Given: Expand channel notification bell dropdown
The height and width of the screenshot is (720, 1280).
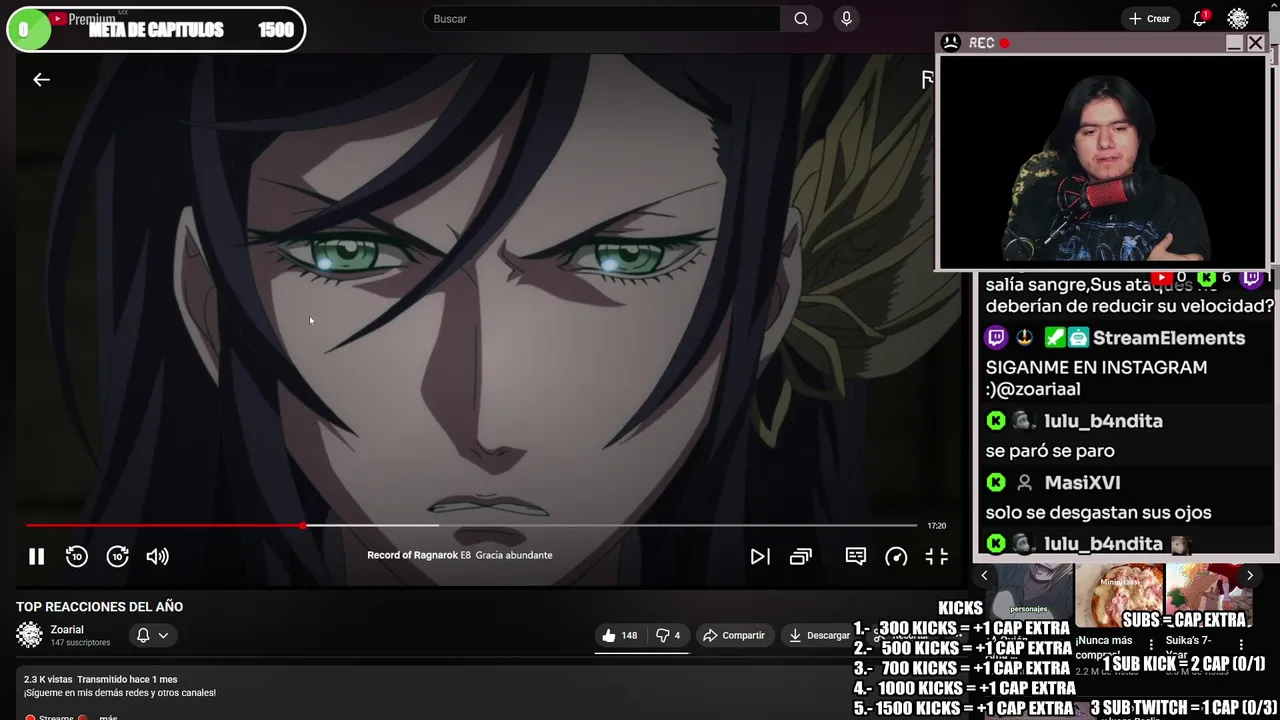Looking at the screenshot, I should 152,635.
